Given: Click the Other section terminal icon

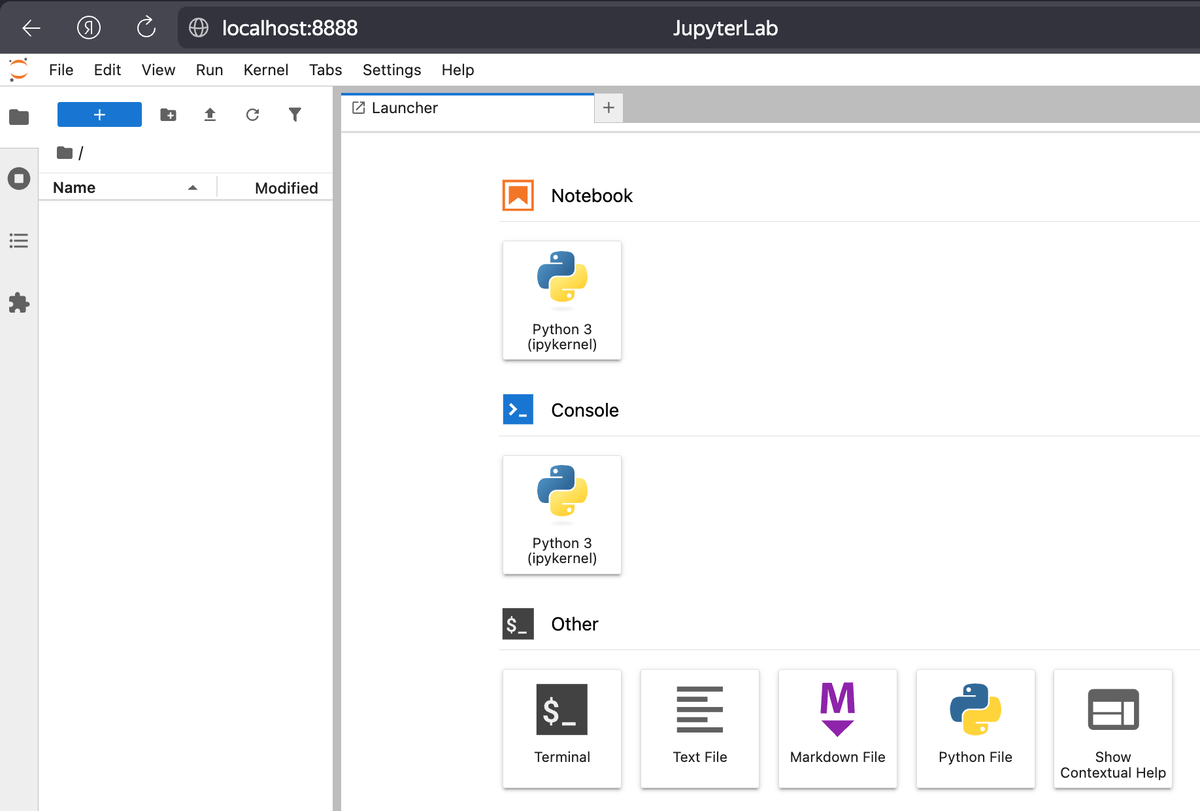Looking at the screenshot, I should 518,624.
